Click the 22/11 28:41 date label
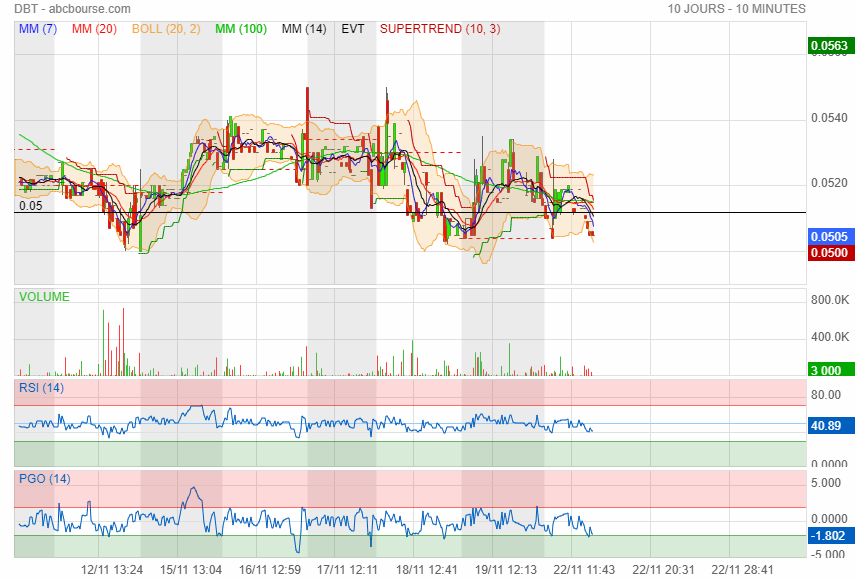 [x=743, y=570]
